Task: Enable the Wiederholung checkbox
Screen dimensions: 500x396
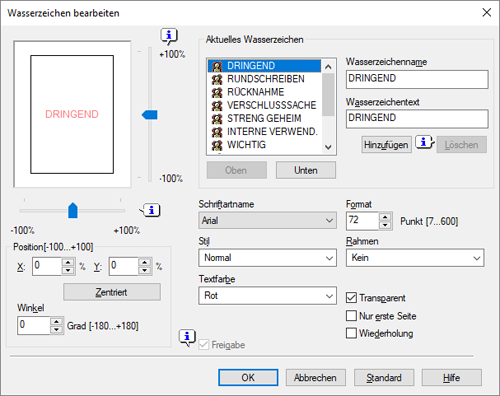Action: click(x=351, y=333)
